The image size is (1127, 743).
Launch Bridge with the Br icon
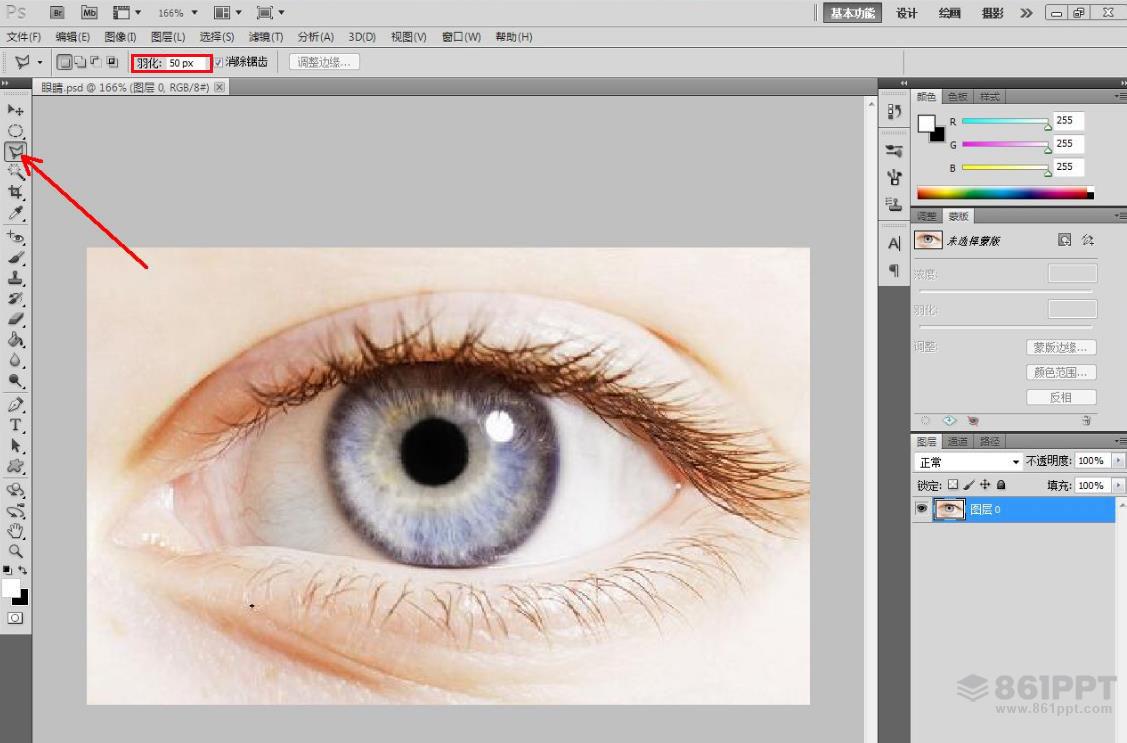click(x=57, y=13)
